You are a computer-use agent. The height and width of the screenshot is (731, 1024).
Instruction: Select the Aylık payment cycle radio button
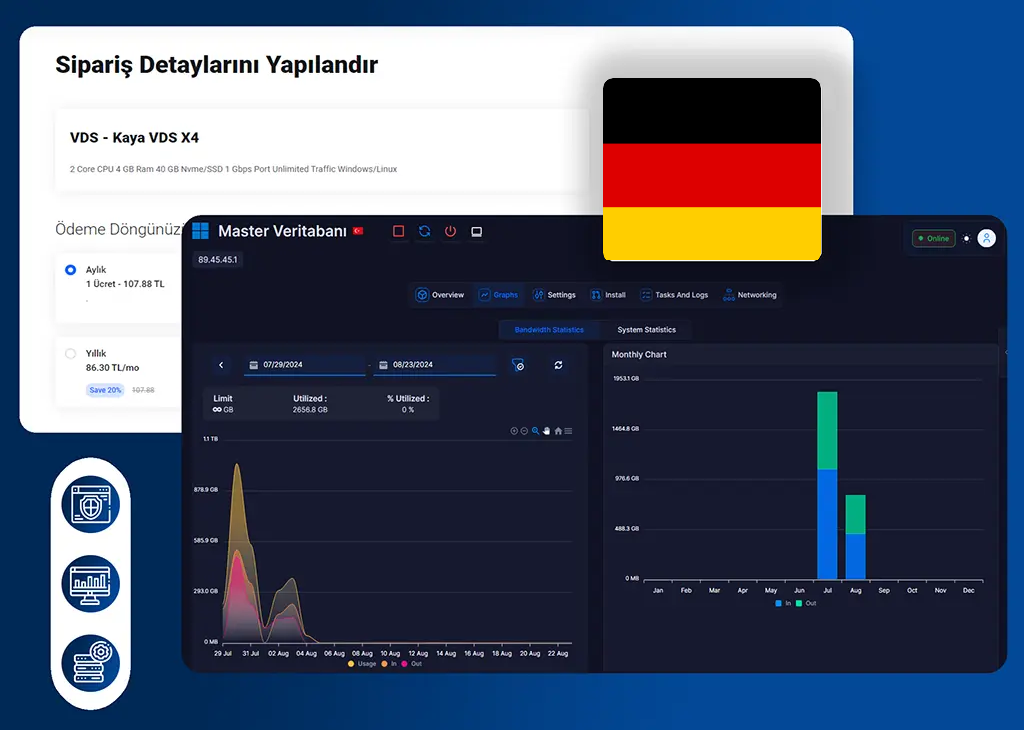[70, 270]
